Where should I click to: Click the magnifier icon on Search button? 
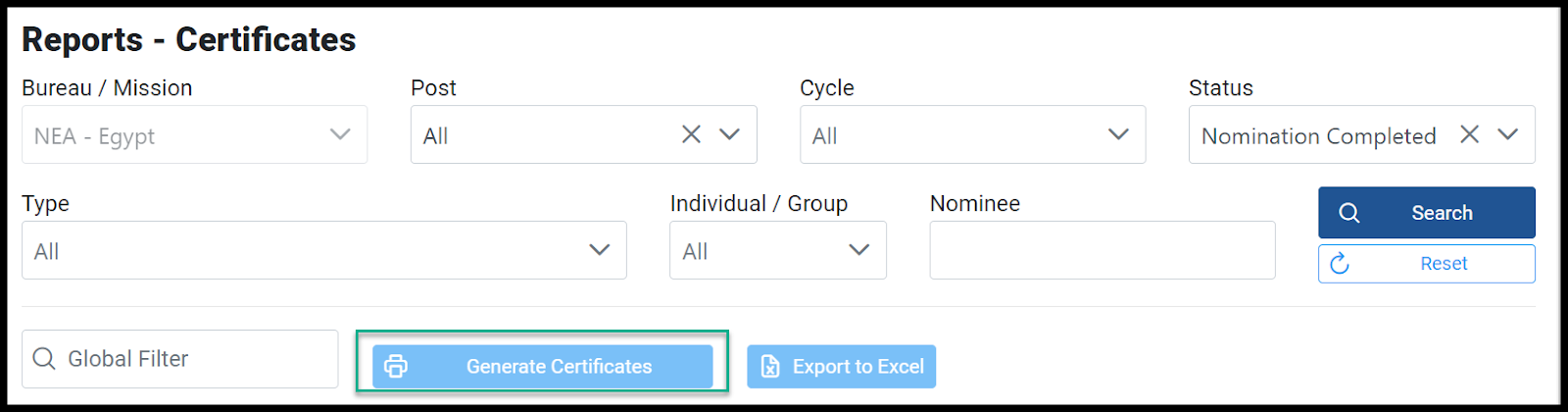pyautogui.click(x=1349, y=213)
